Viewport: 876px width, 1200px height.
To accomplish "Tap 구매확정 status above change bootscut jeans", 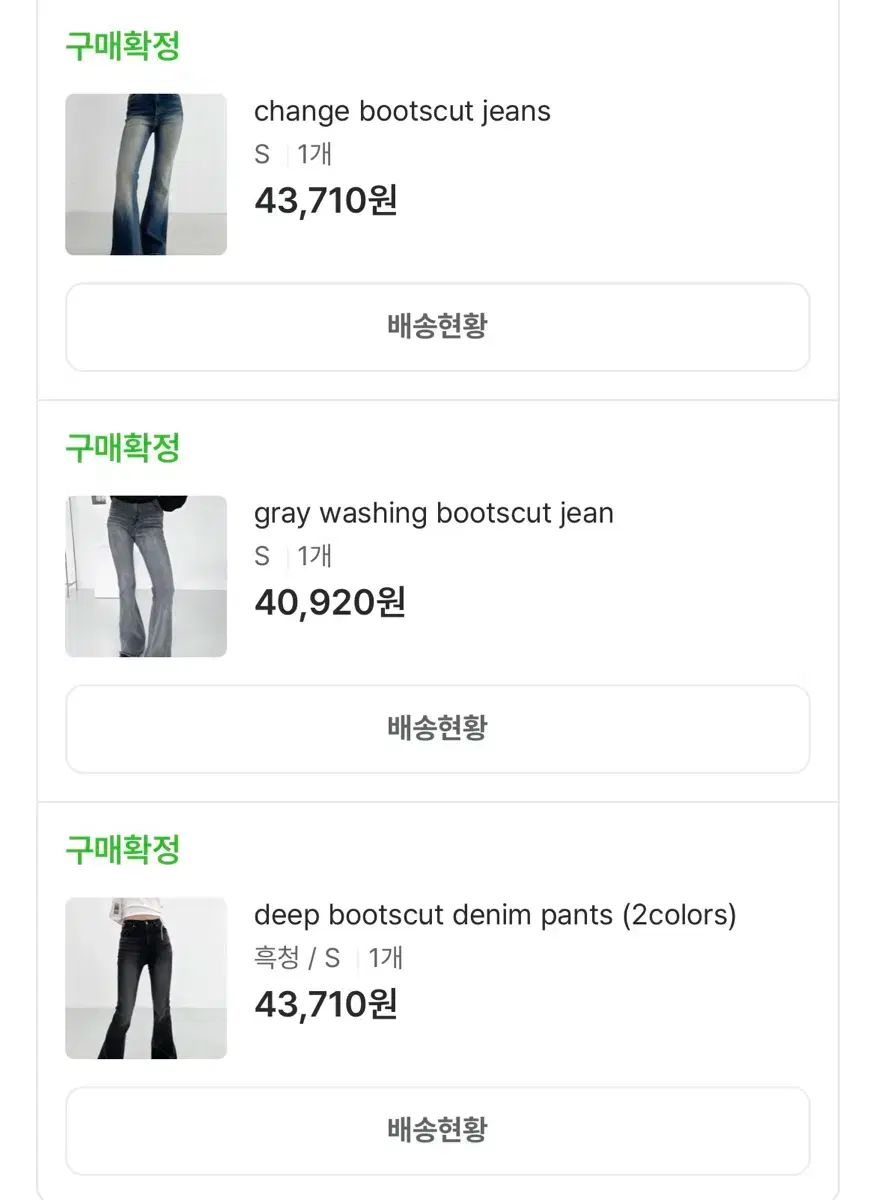I will coord(122,46).
